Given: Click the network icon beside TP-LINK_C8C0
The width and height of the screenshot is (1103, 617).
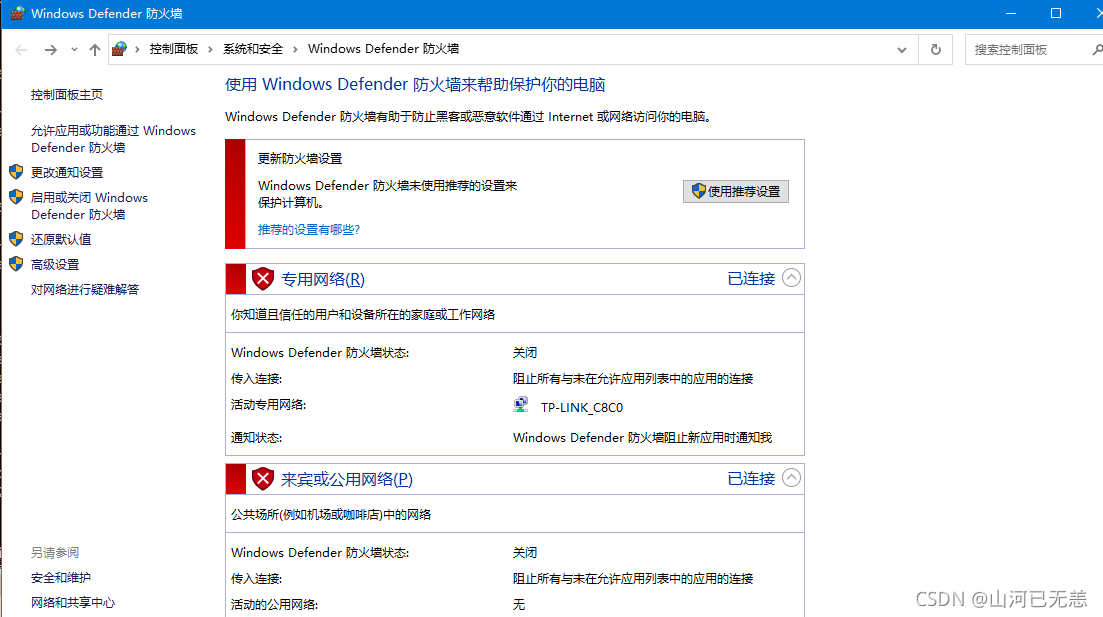Looking at the screenshot, I should pyautogui.click(x=521, y=405).
